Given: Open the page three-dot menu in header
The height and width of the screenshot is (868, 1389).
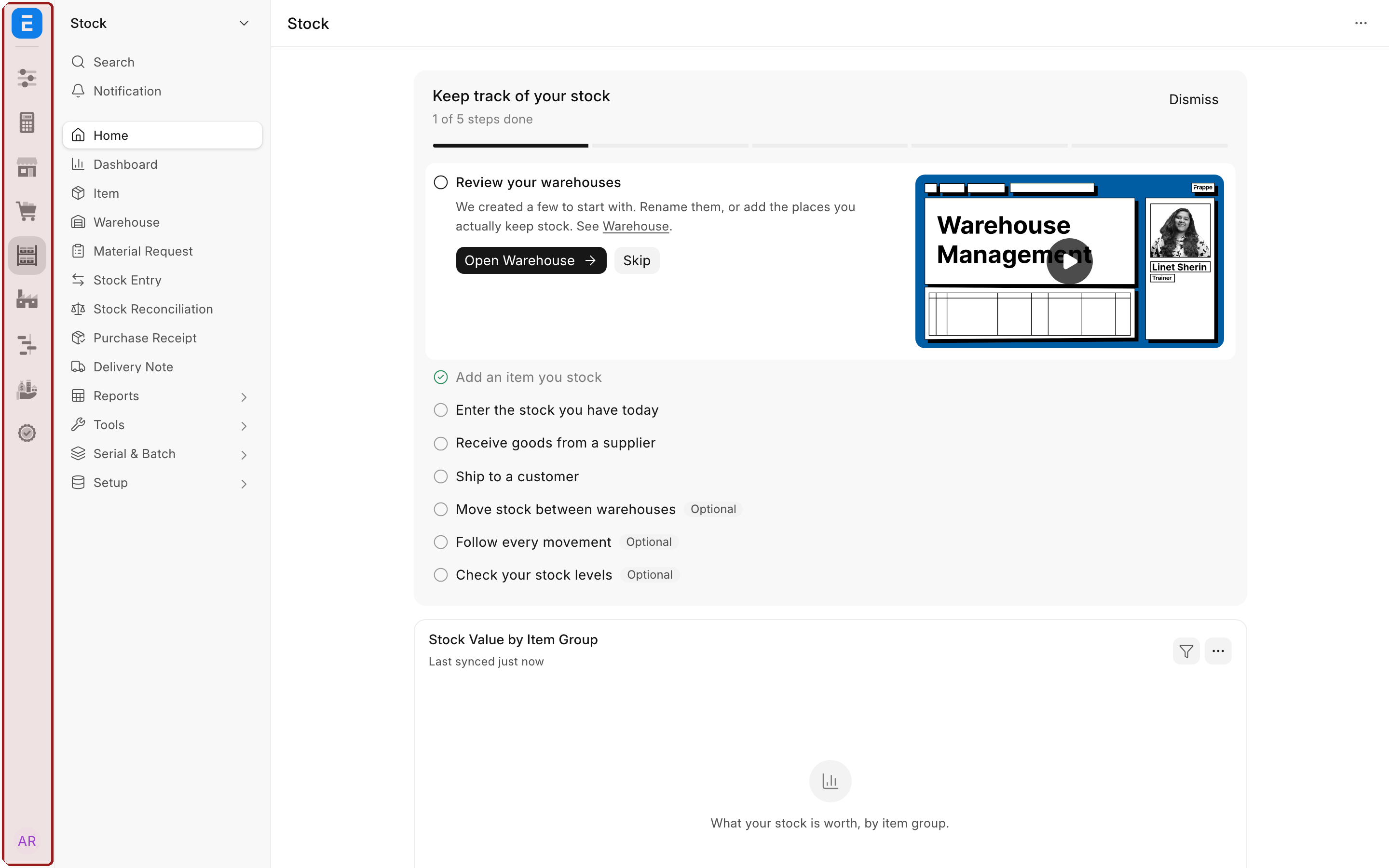Looking at the screenshot, I should coord(1361,24).
